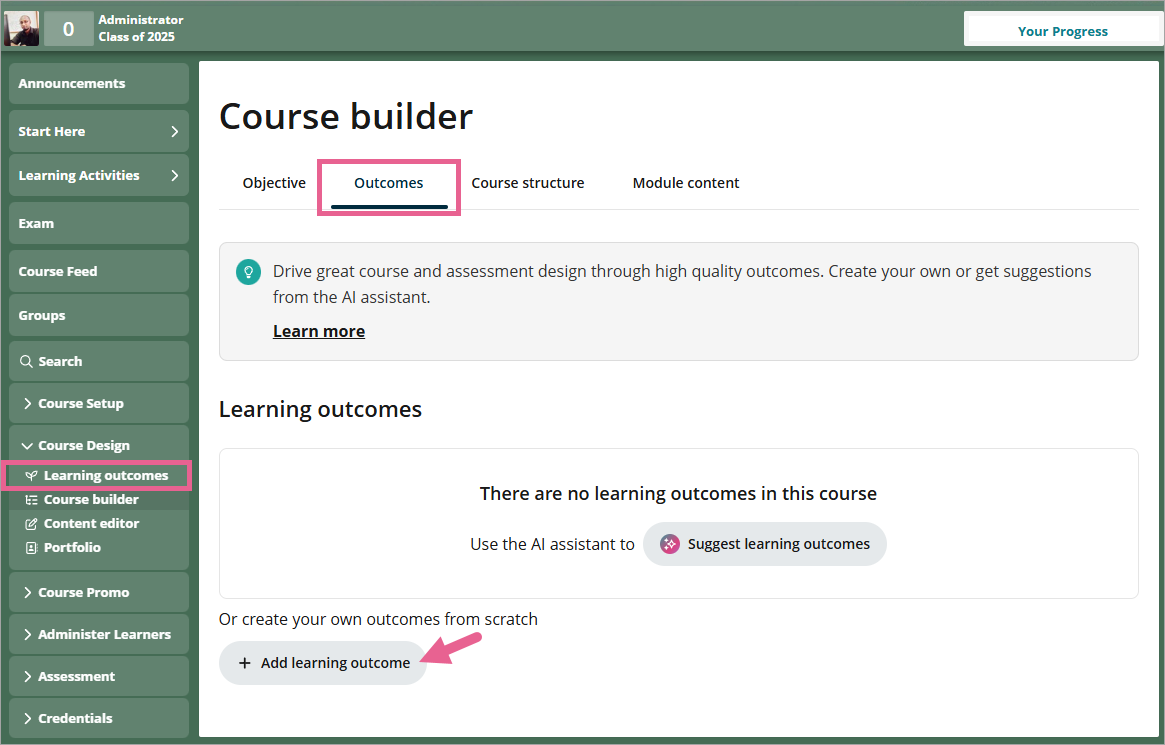This screenshot has width=1165, height=745.
Task: Click the Learning outcomes sprout icon
Action: click(31, 475)
